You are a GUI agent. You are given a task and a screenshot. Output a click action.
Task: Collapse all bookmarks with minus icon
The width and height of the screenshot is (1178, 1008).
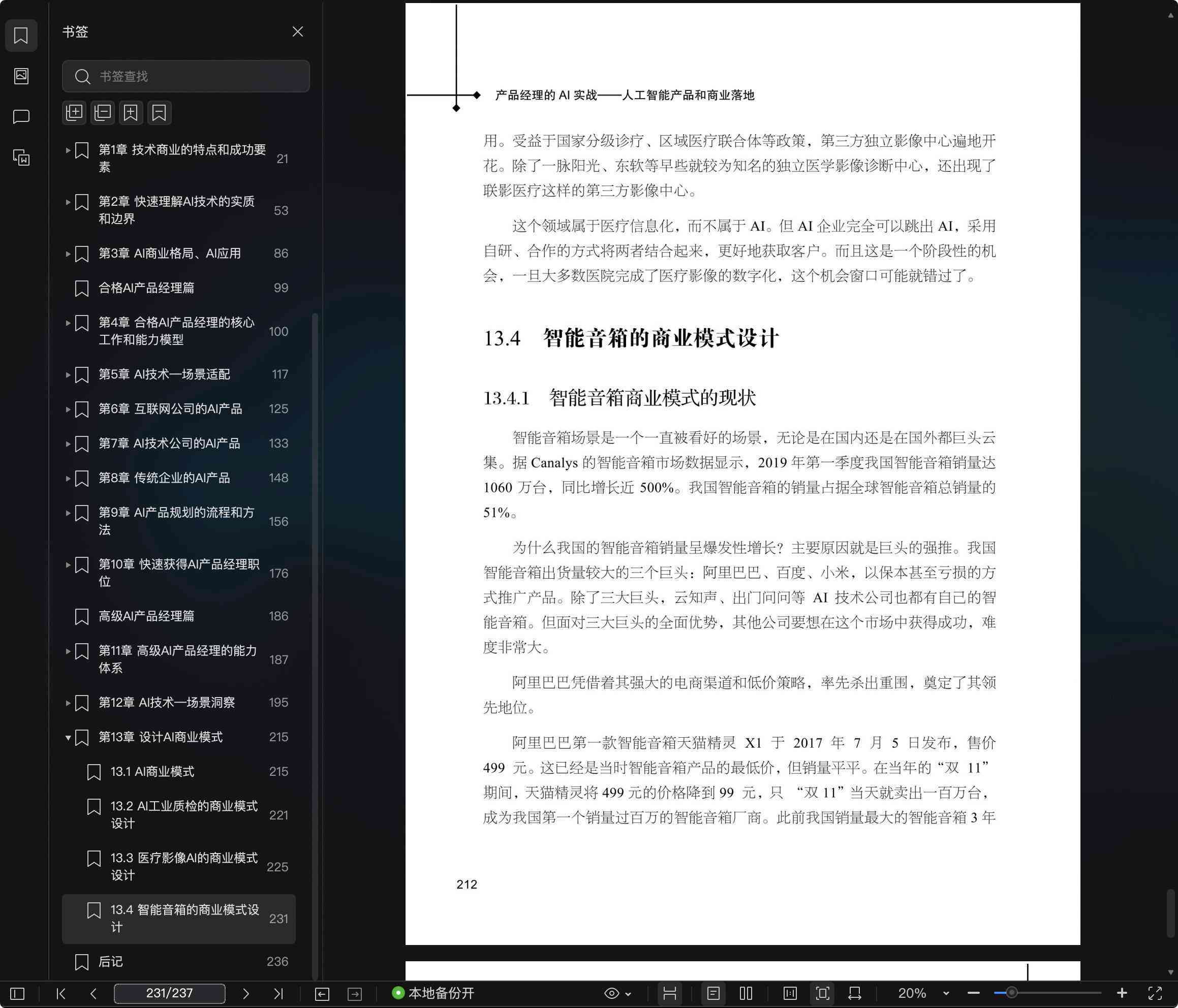102,113
